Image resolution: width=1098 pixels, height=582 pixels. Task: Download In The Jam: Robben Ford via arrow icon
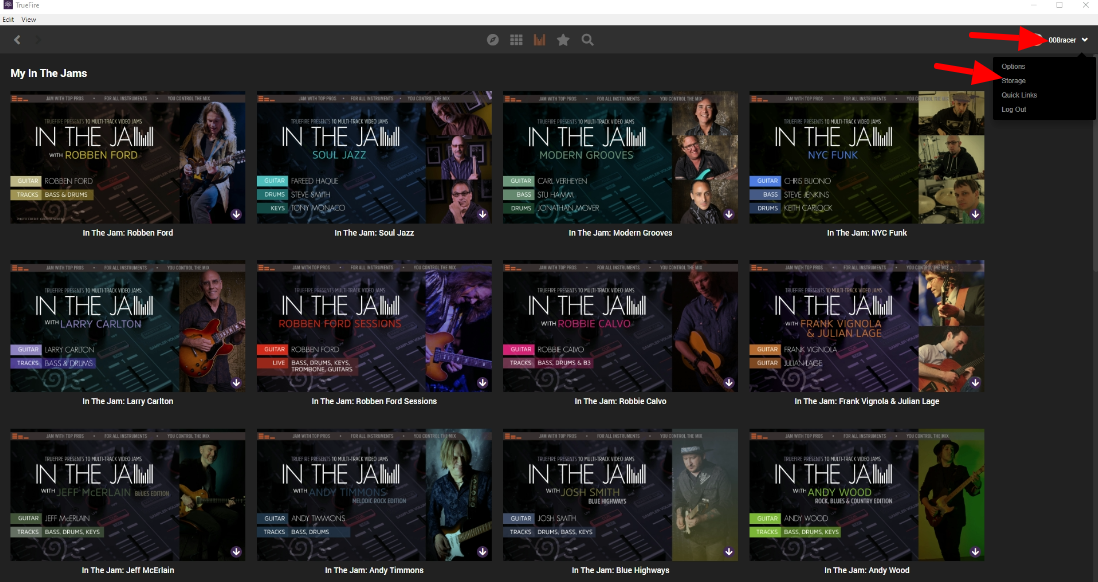point(236,214)
